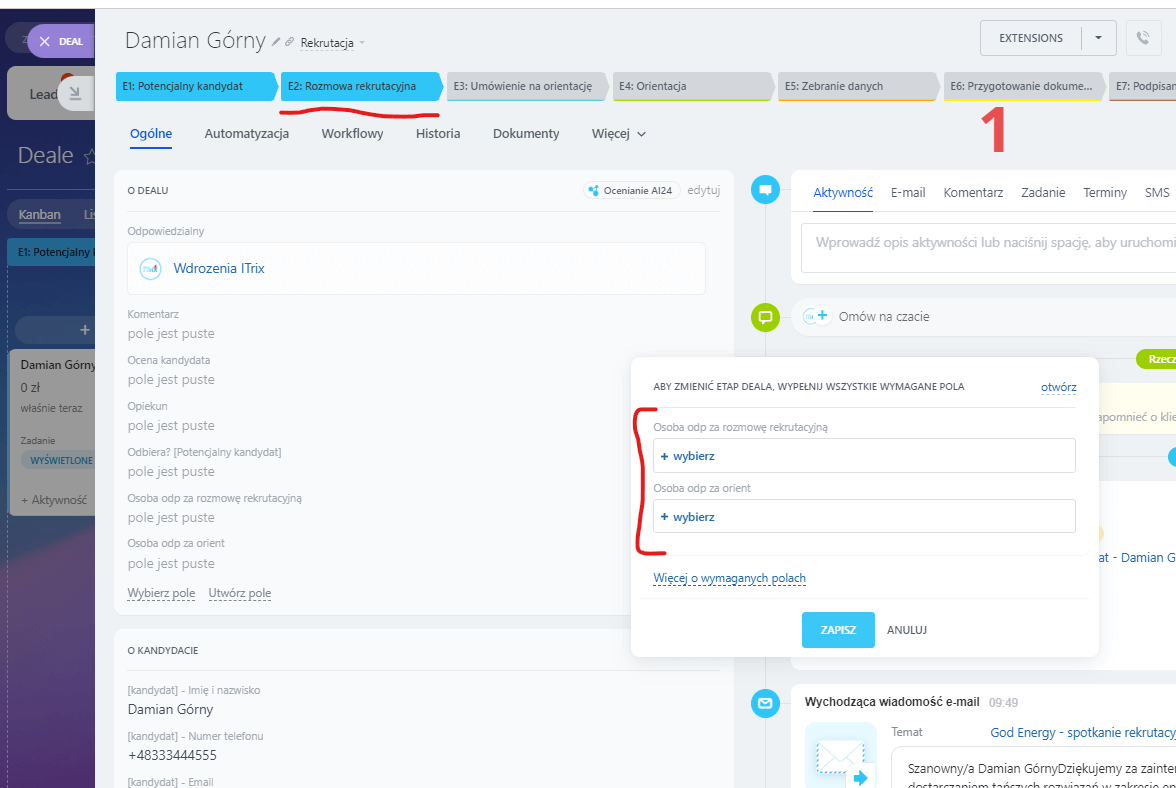Screen dimensions: 1176x788
Task: Click the plus icon next to Omów na czacie
Action: pos(823,316)
